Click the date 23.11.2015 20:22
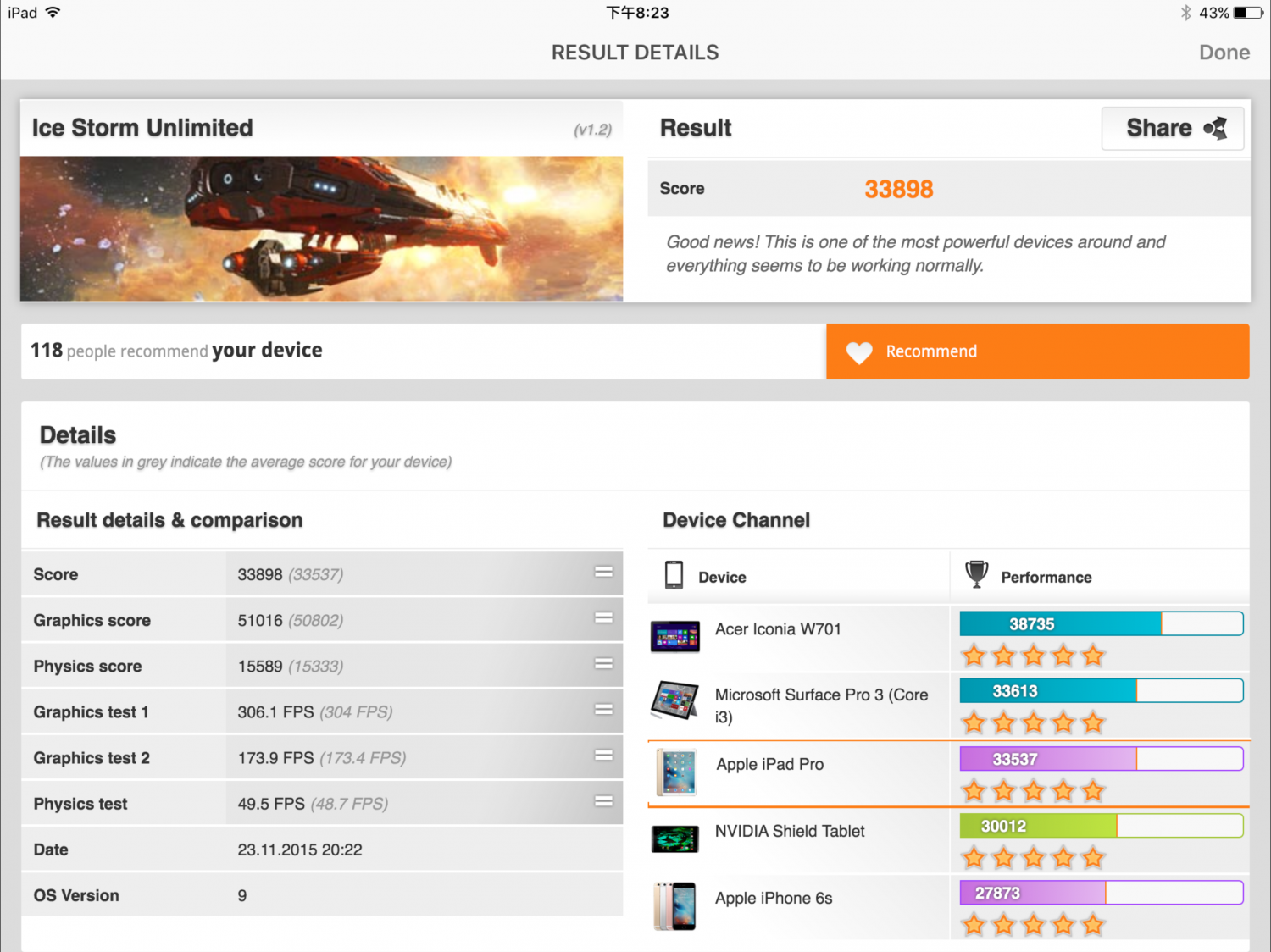 (300, 850)
